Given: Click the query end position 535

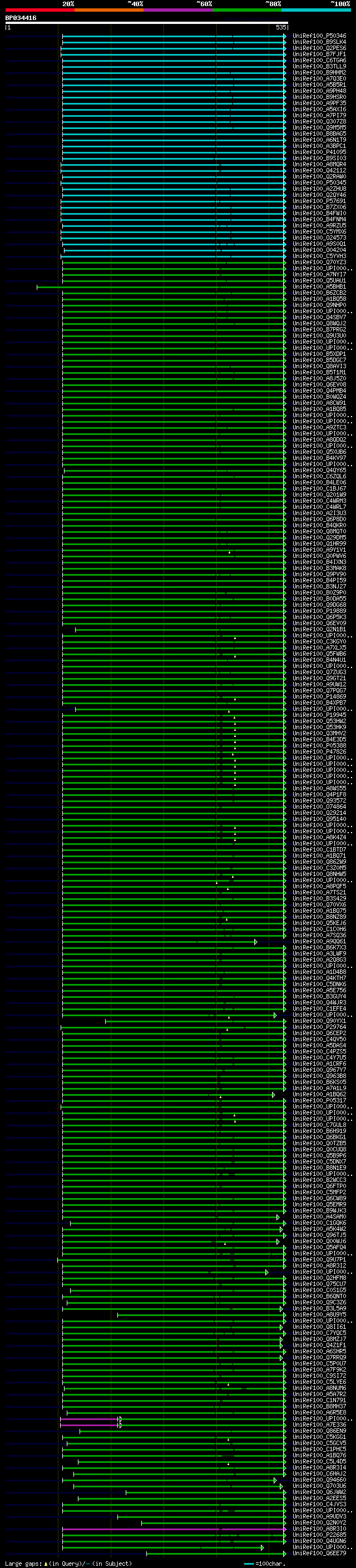Looking at the screenshot, I should pos(280,27).
